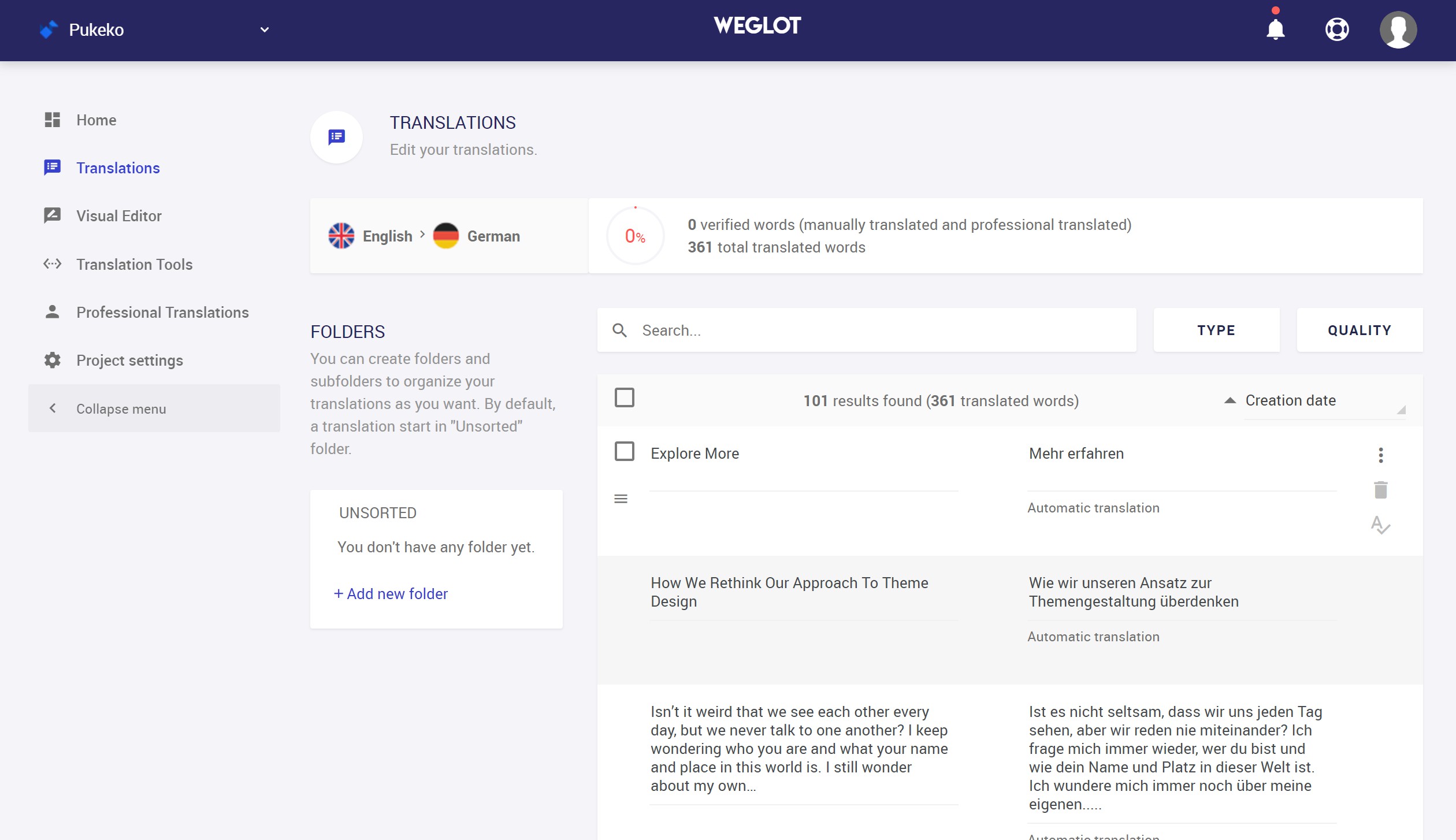Open the notifications bell
Image resolution: width=1456 pixels, height=840 pixels.
[1275, 29]
